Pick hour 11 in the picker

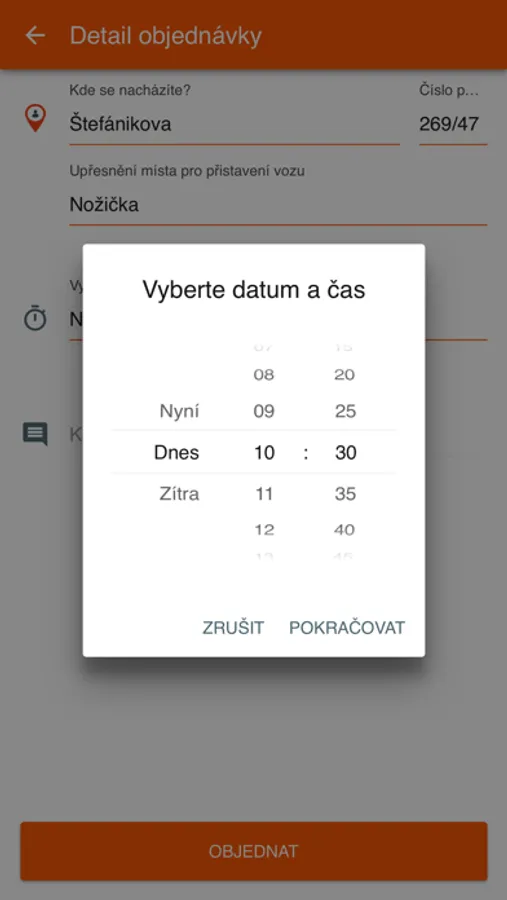point(264,494)
